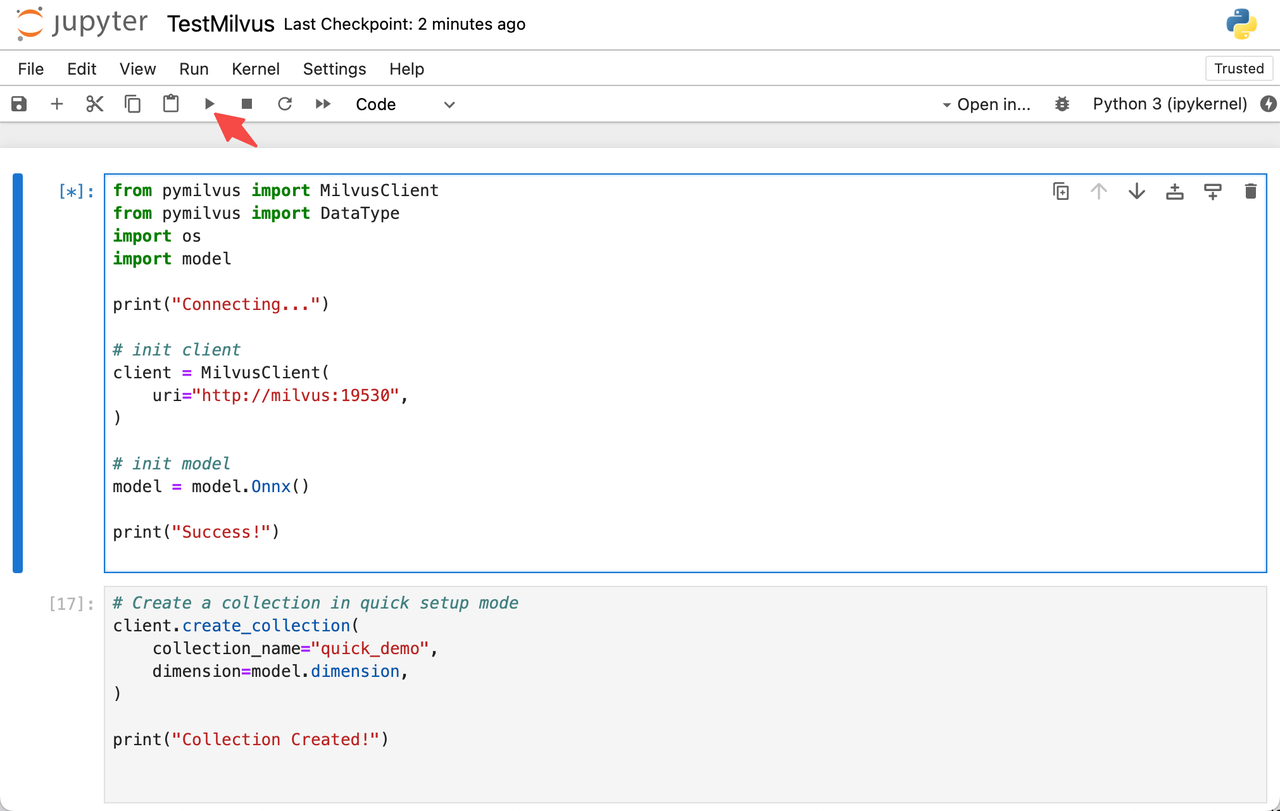
Task: Delete the active cell with the trash icon
Action: pos(1250,191)
